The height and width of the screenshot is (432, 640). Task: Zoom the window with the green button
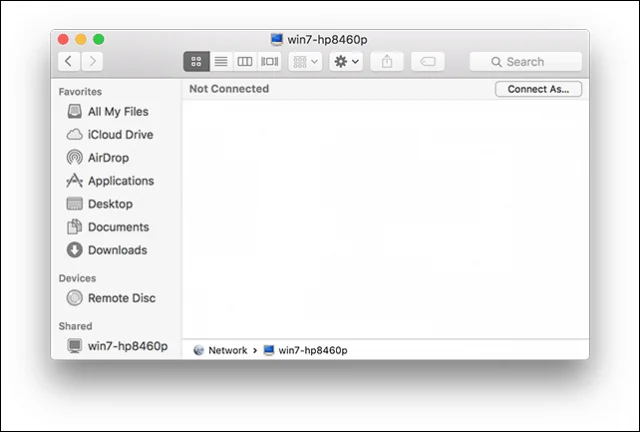tap(99, 39)
